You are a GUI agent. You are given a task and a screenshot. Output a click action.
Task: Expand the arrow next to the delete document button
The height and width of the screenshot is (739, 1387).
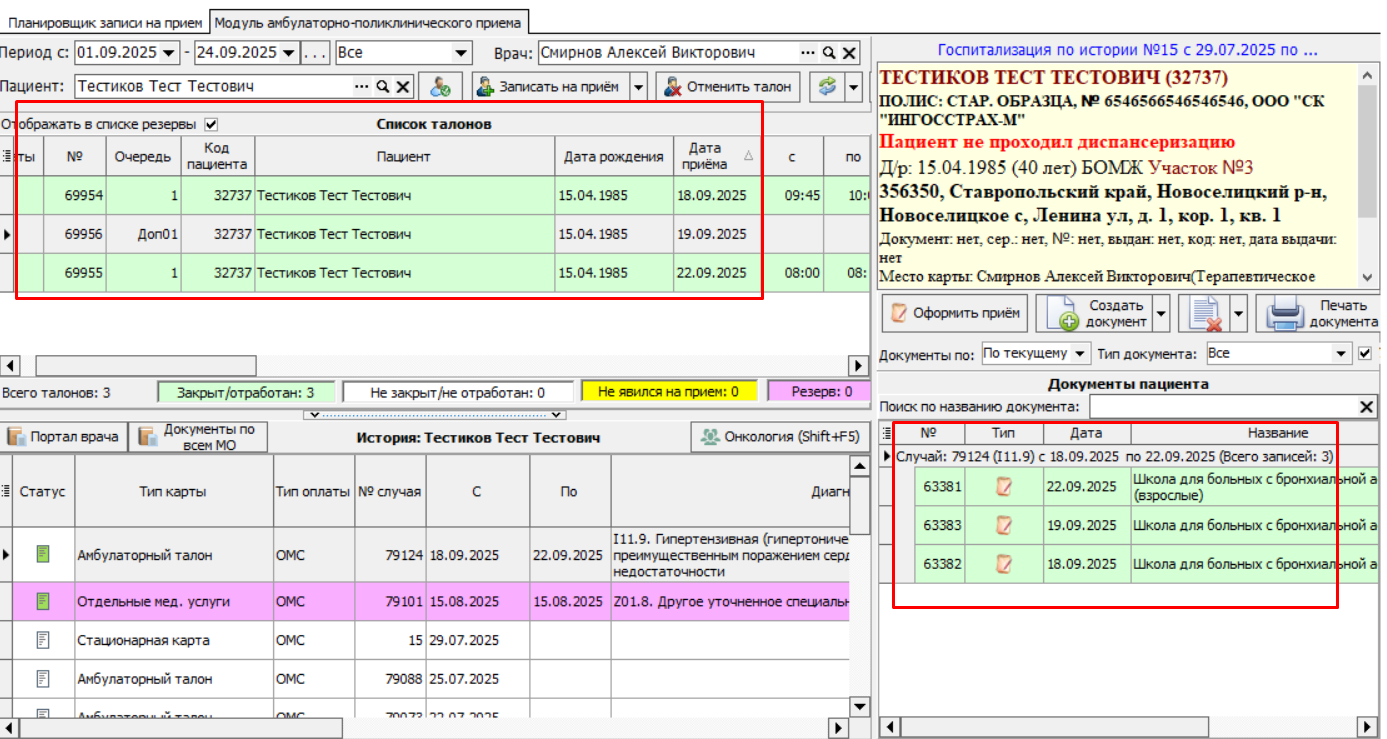click(x=1237, y=314)
